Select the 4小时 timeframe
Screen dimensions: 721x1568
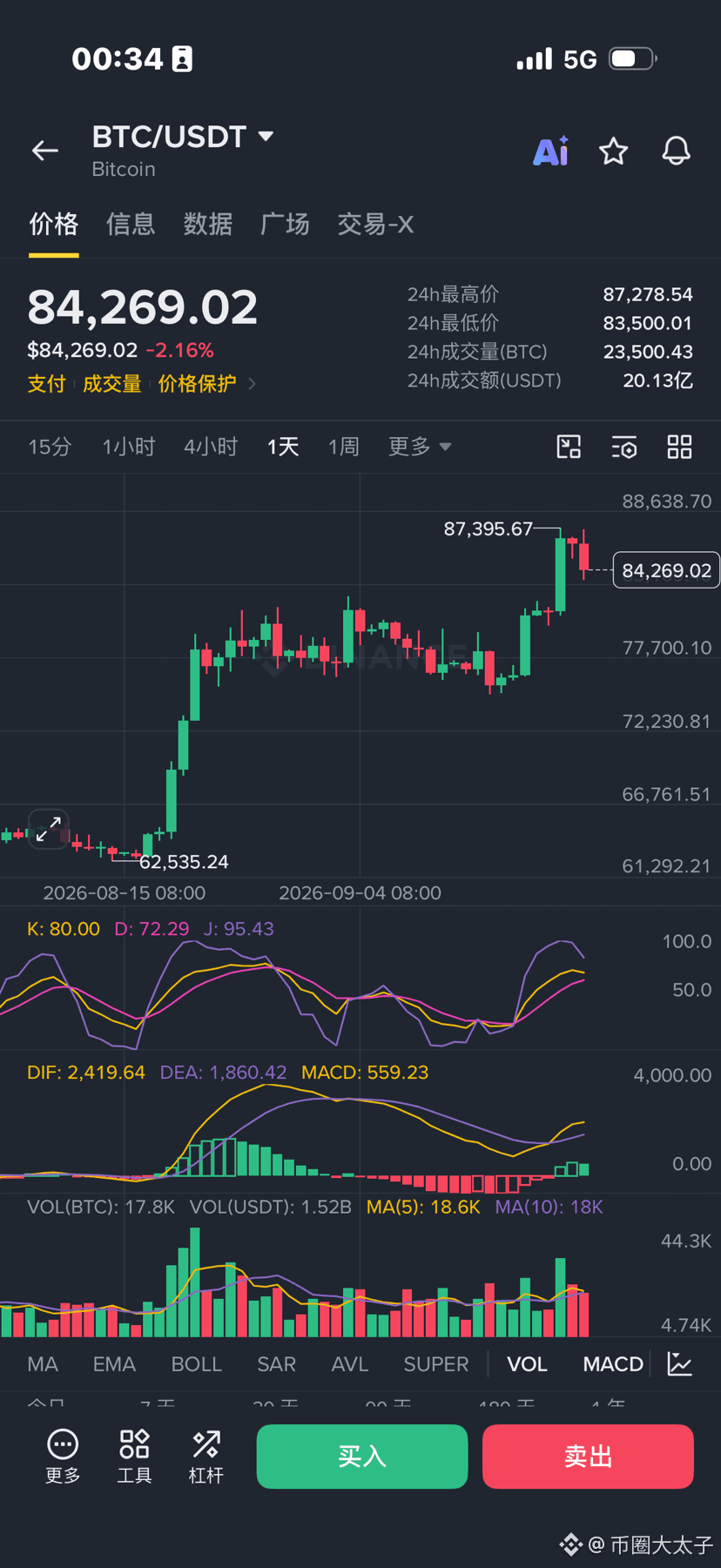click(x=211, y=447)
